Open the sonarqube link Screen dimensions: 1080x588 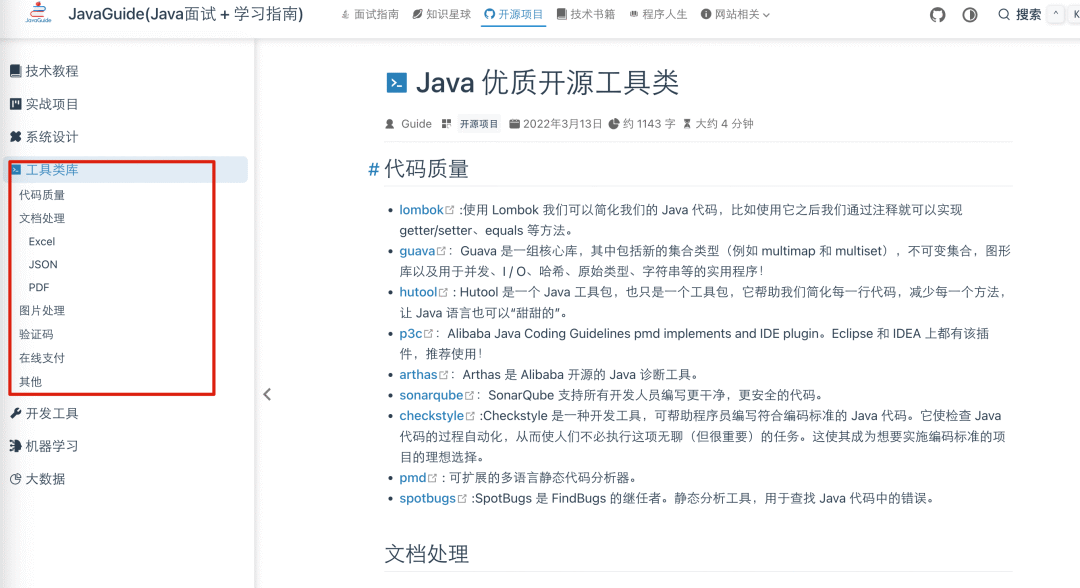431,395
